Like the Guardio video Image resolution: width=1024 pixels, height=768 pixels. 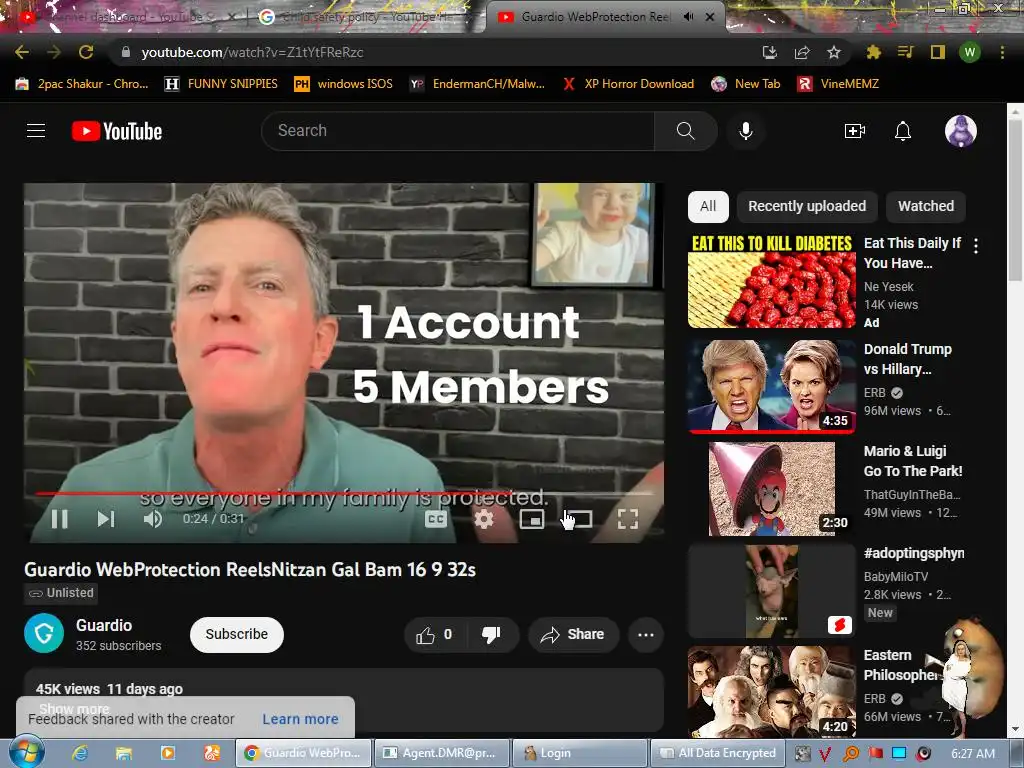point(434,634)
